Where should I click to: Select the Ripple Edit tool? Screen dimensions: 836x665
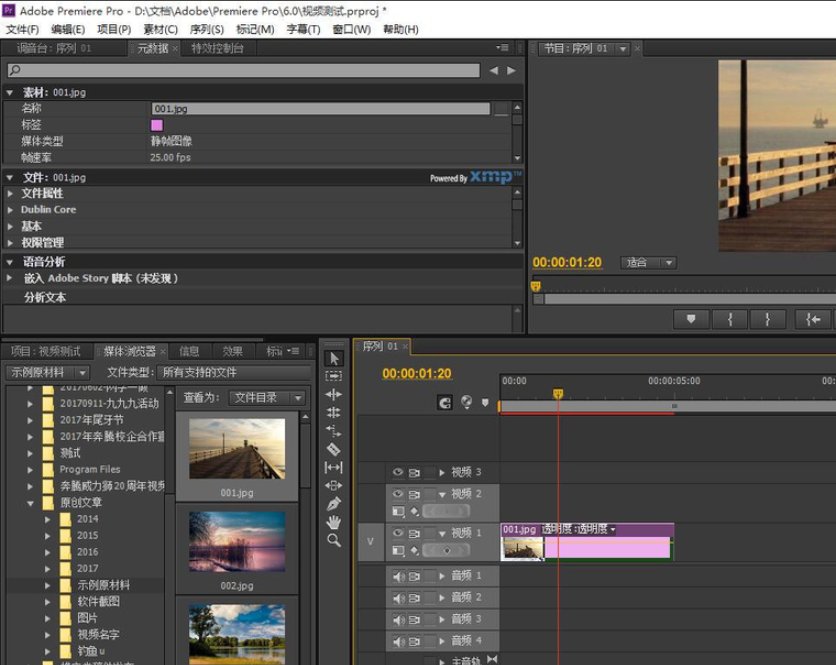(x=334, y=395)
